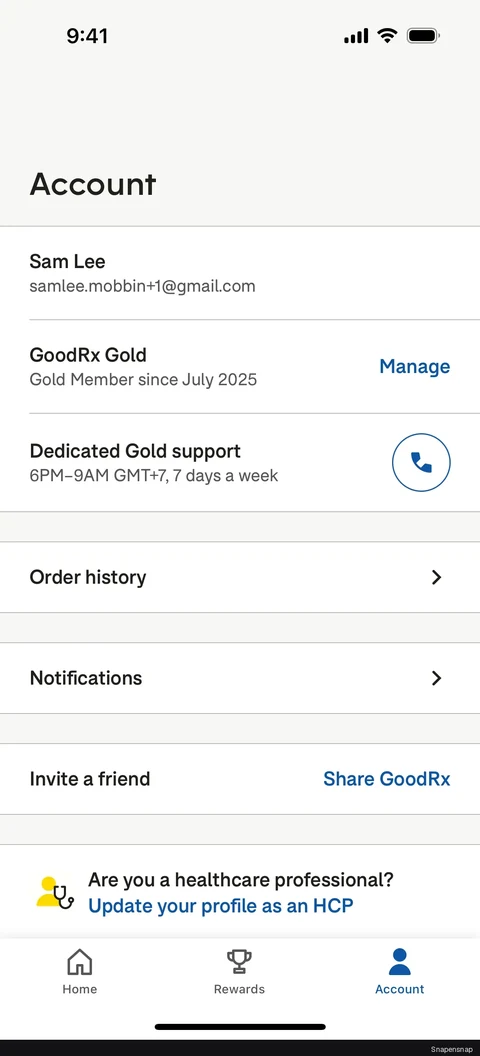Click the Manage link for GoodRx Gold
Image resolution: width=480 pixels, height=1056 pixels.
[x=415, y=366]
